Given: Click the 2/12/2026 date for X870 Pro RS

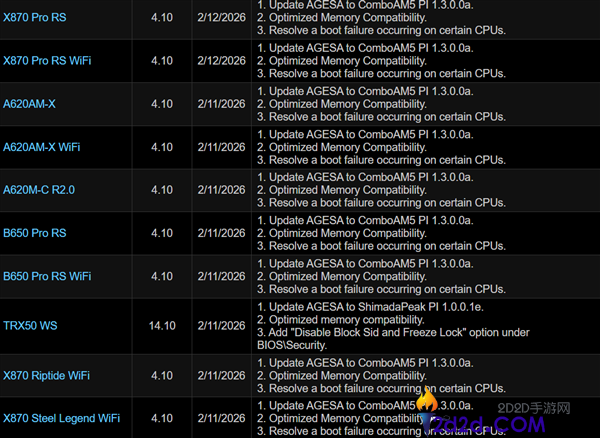Looking at the screenshot, I should coord(219,18).
